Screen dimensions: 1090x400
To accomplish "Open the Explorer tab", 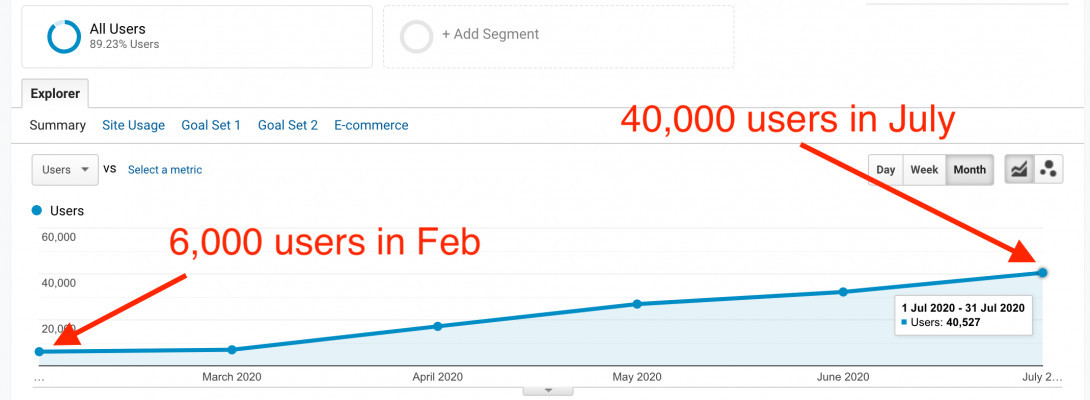I will coord(56,93).
